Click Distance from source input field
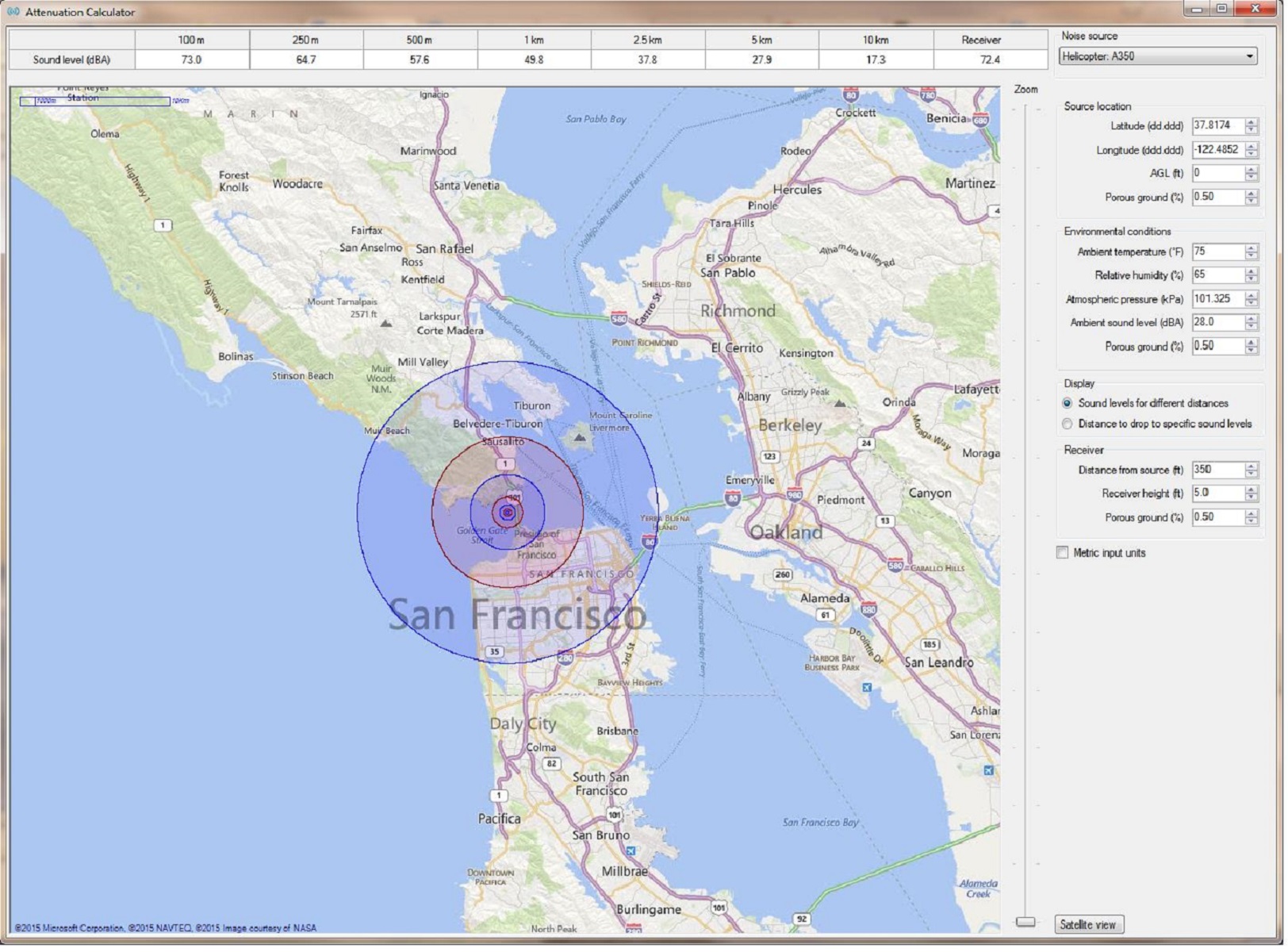This screenshot has width=1288, height=952. click(1217, 470)
